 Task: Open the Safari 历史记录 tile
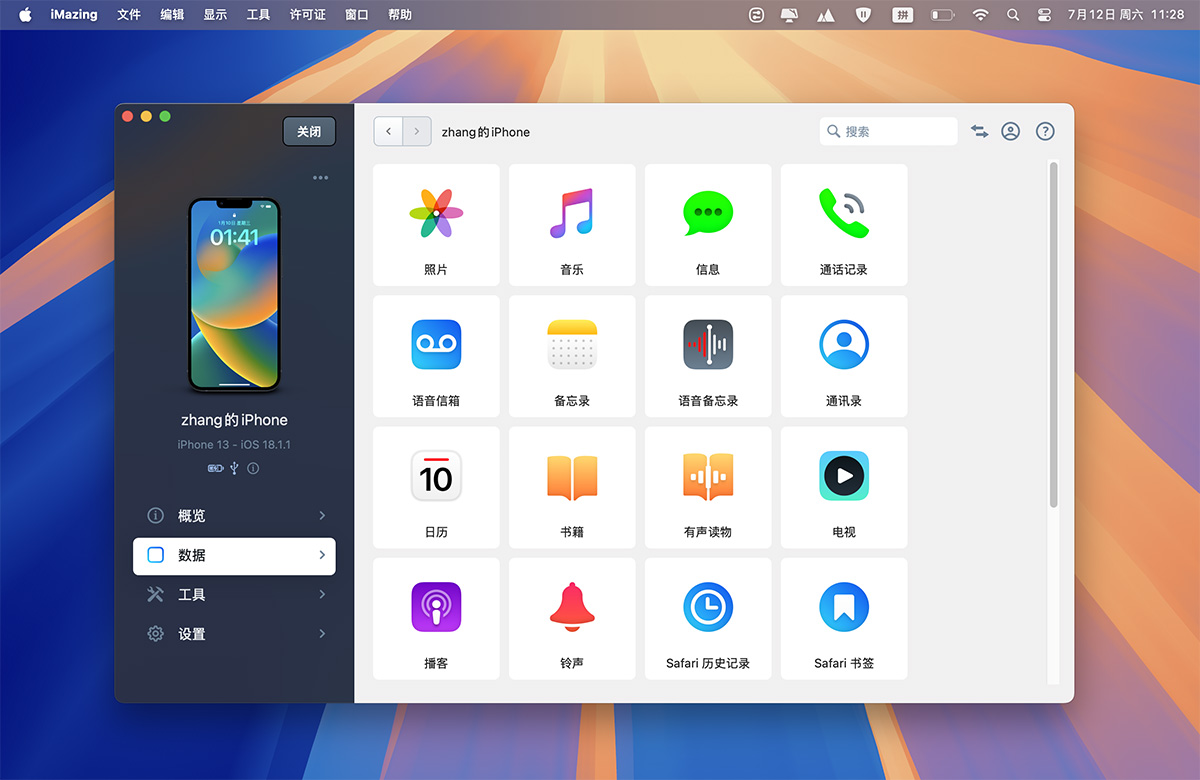click(x=708, y=619)
